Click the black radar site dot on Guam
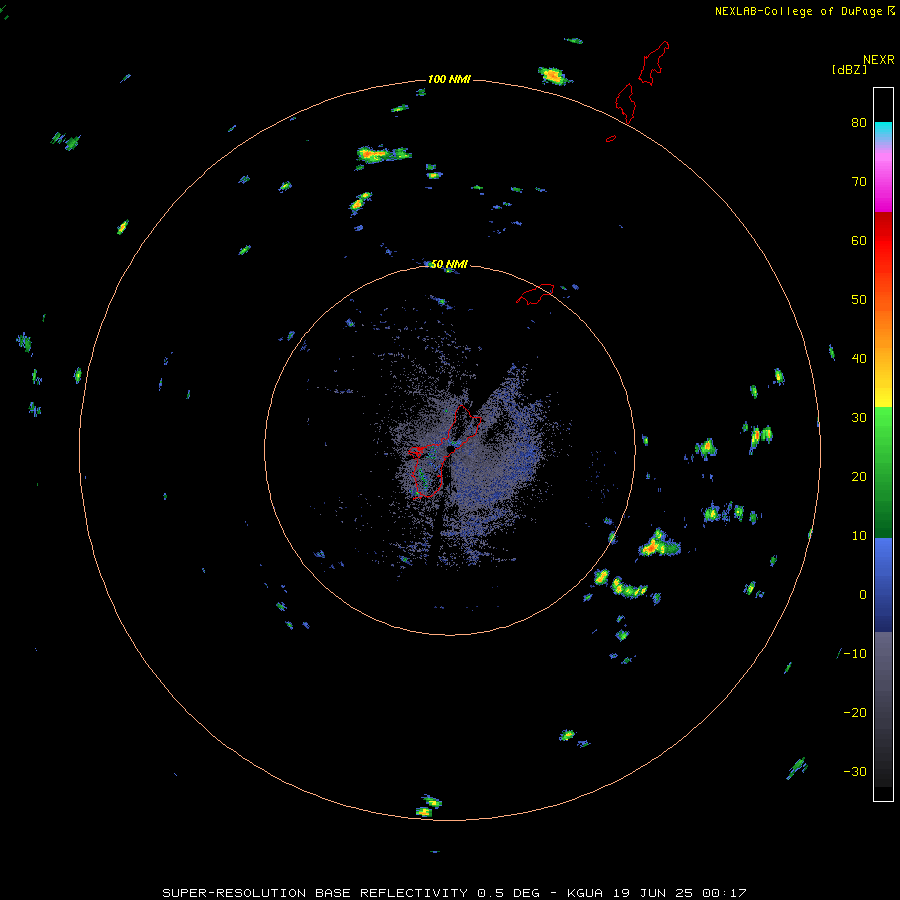 450,449
